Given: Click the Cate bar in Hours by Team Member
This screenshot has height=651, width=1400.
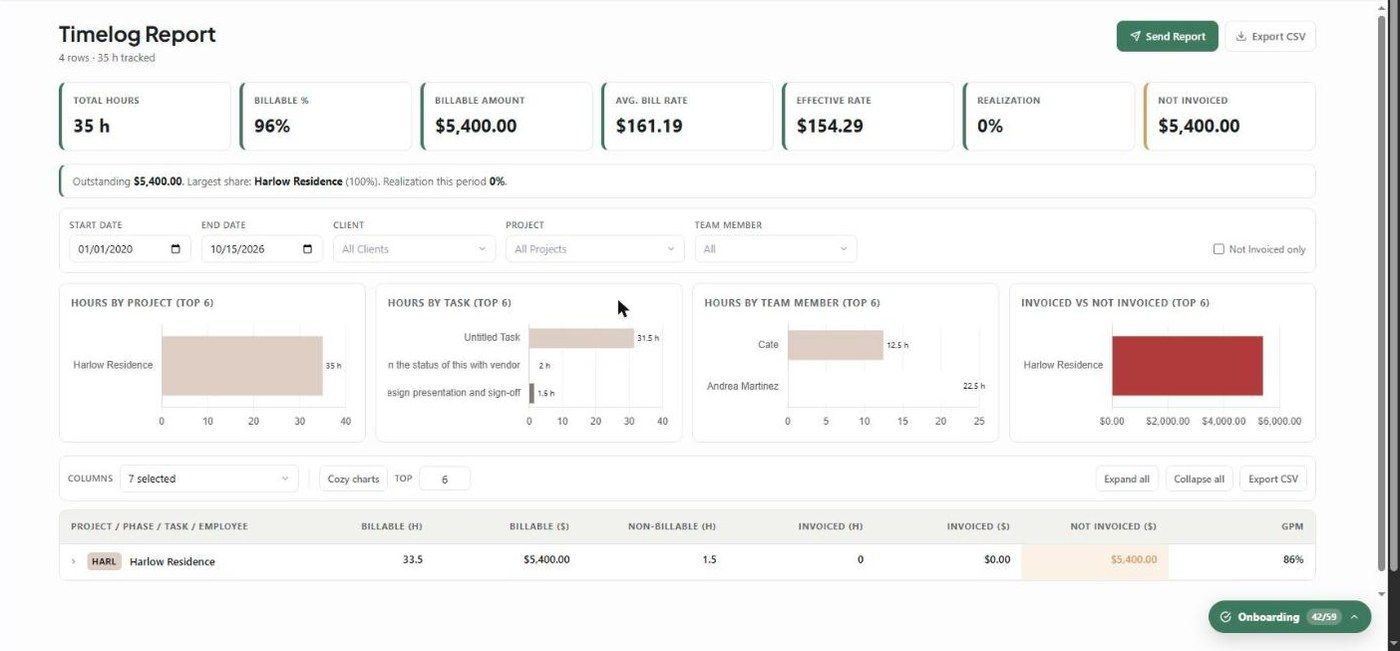Looking at the screenshot, I should tap(835, 345).
